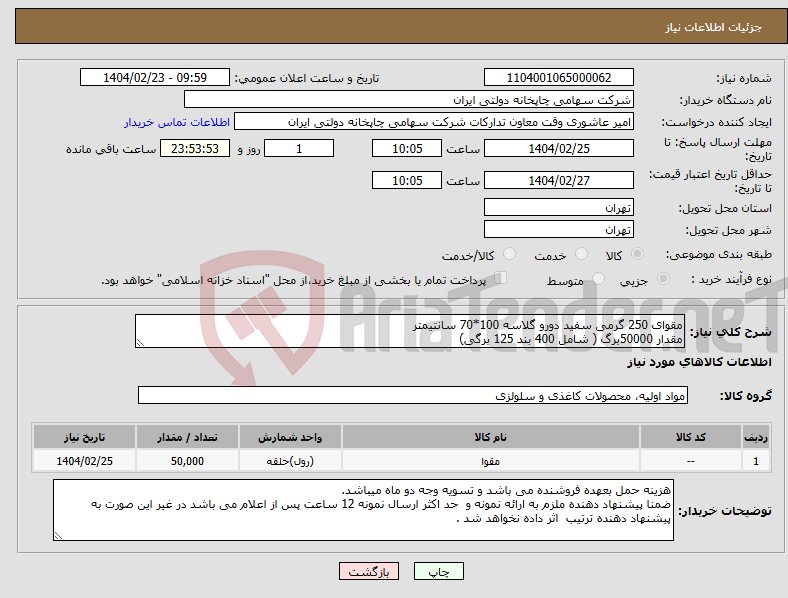This screenshot has width=788, height=598.
Task: Click the -- item code cell
Action: point(691,461)
